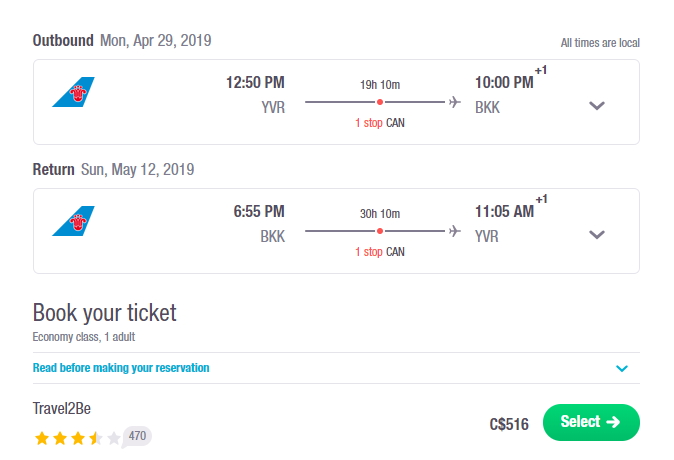The width and height of the screenshot is (674, 460).
Task: Expand the reservation notice blue chevron
Action: pyautogui.click(x=622, y=368)
